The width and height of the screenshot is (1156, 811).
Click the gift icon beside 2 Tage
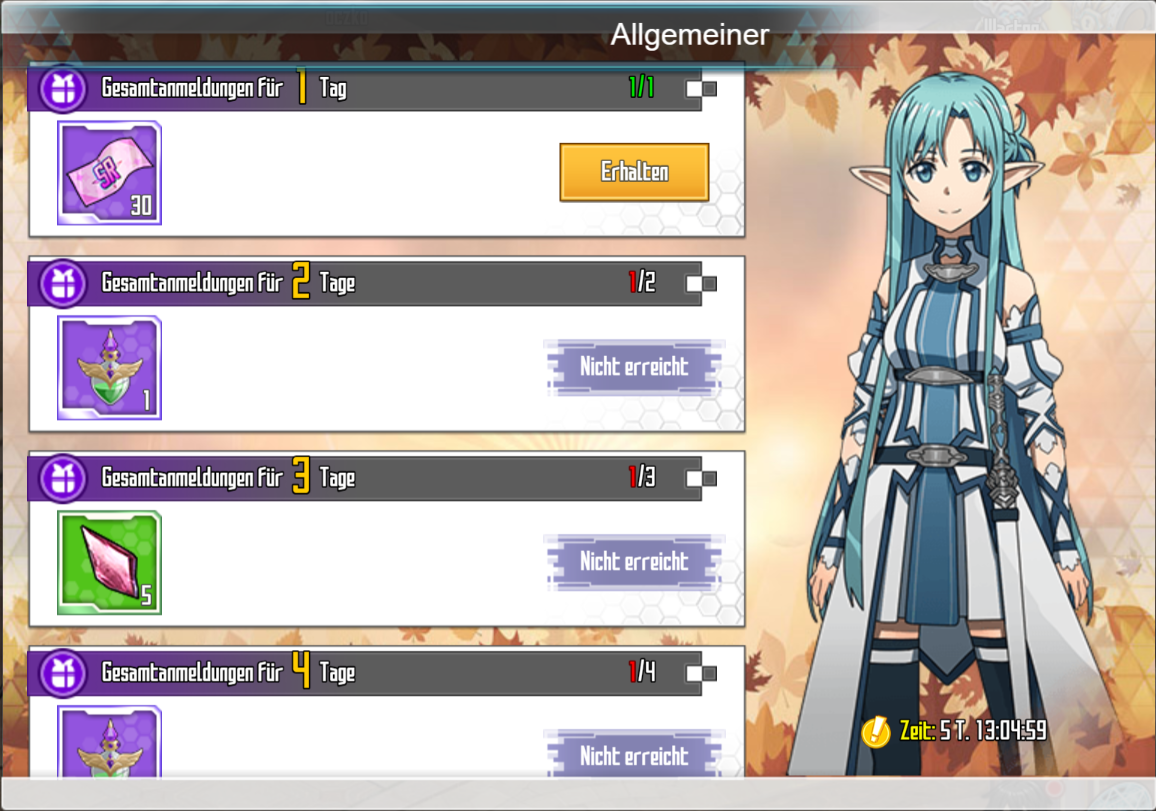point(63,284)
